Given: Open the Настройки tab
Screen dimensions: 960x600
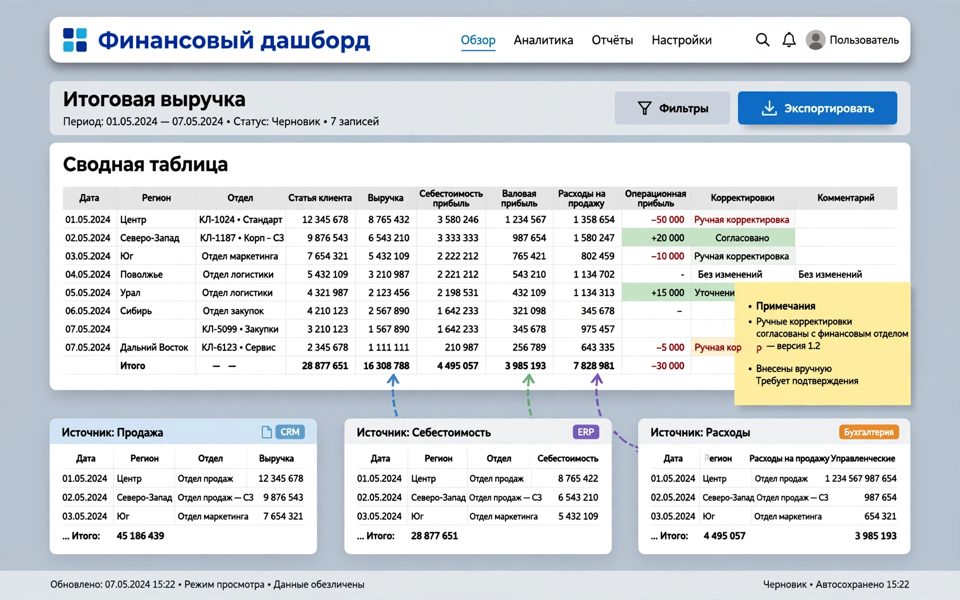Looking at the screenshot, I should tap(681, 40).
